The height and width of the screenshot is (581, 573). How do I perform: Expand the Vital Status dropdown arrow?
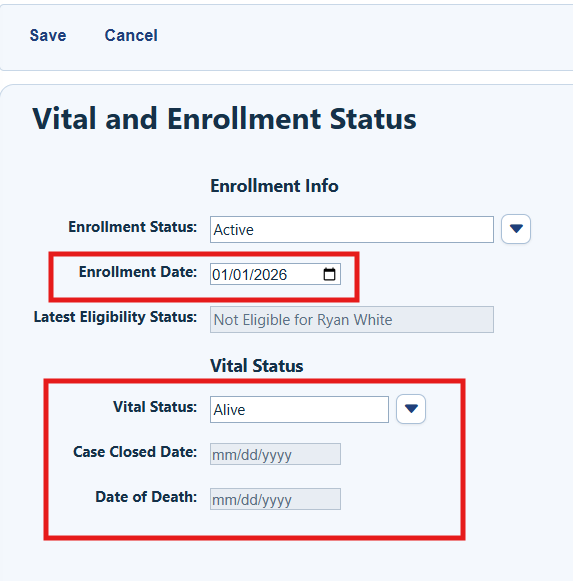tap(411, 409)
